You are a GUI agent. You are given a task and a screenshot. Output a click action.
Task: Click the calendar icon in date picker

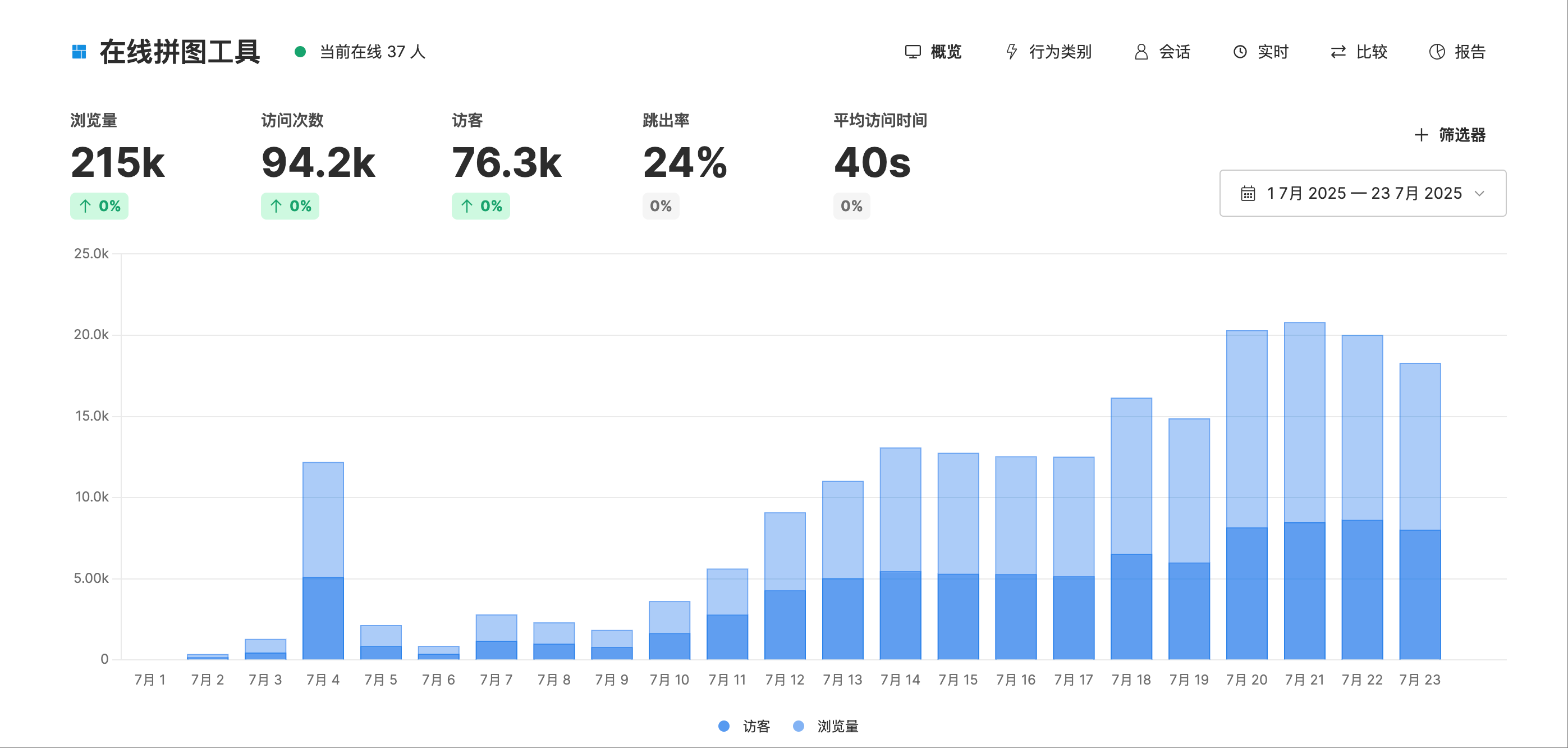point(1248,193)
